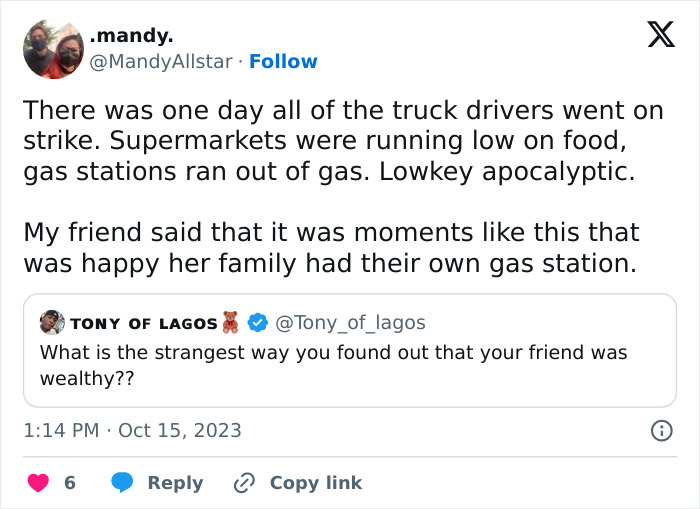700x509 pixels.
Task: Like the tweet with the heart icon
Action: [x=38, y=483]
